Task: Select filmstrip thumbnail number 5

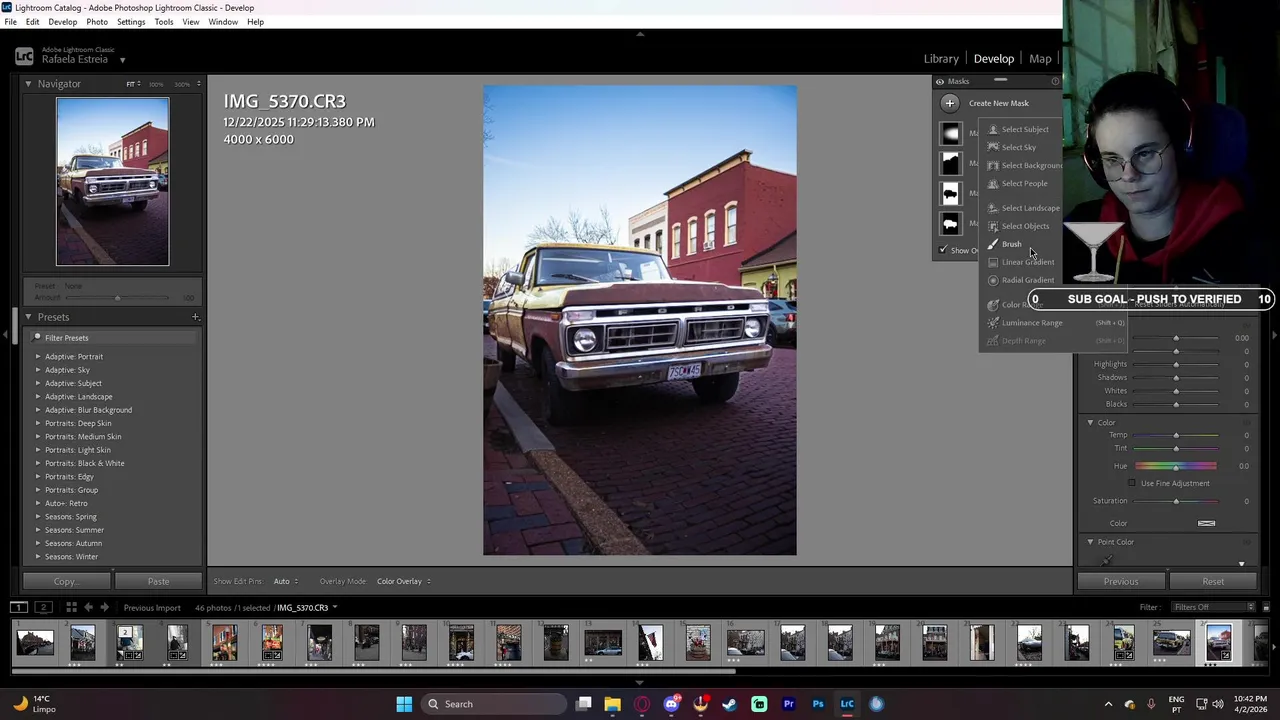Action: (225, 642)
